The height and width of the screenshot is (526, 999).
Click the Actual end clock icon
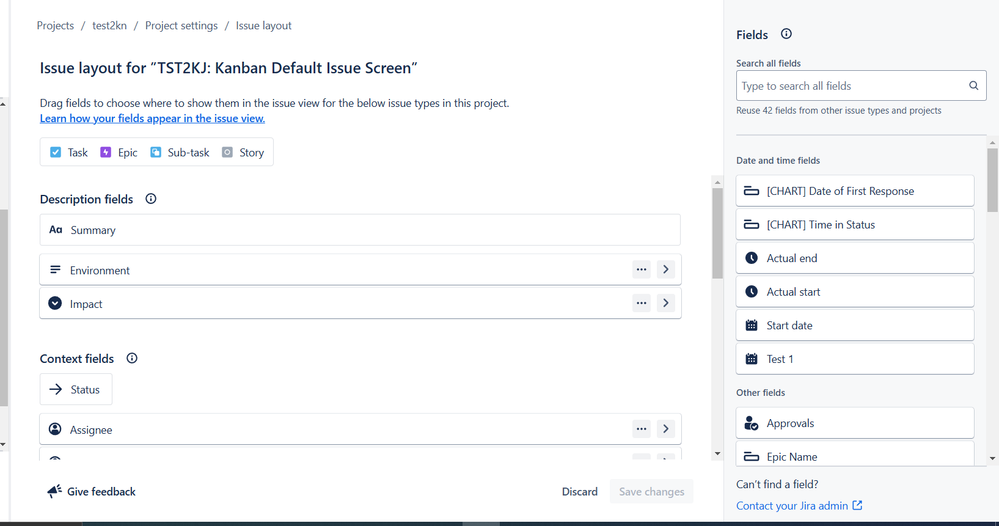click(x=752, y=258)
